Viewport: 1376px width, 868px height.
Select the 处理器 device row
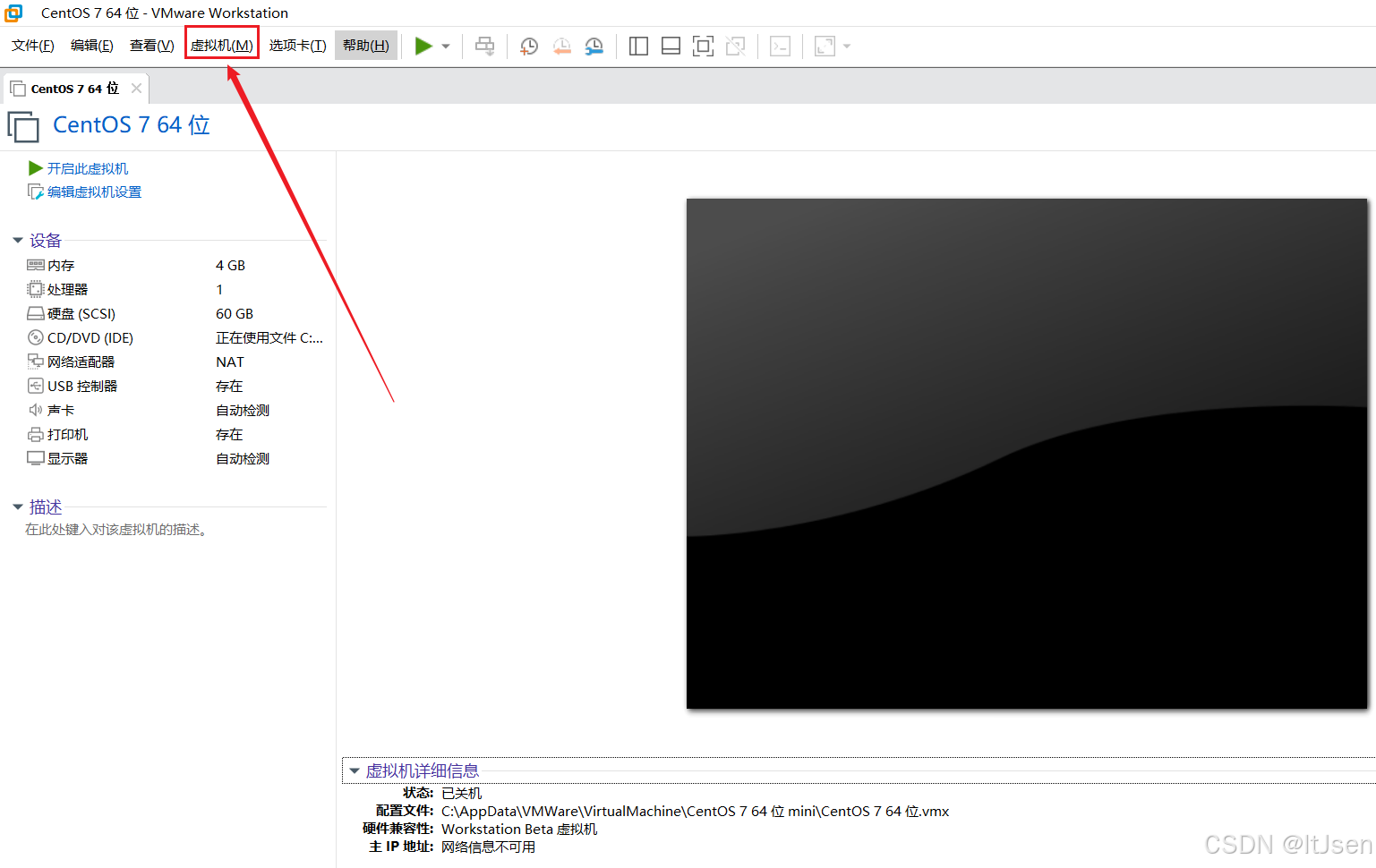coord(175,289)
